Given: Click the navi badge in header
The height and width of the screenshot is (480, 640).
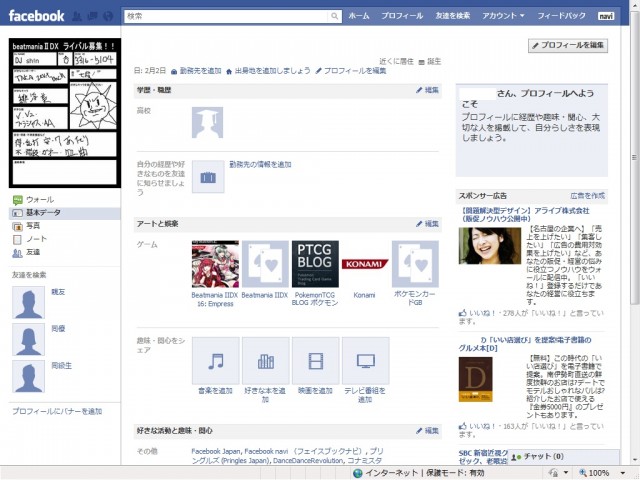Looking at the screenshot, I should point(606,16).
